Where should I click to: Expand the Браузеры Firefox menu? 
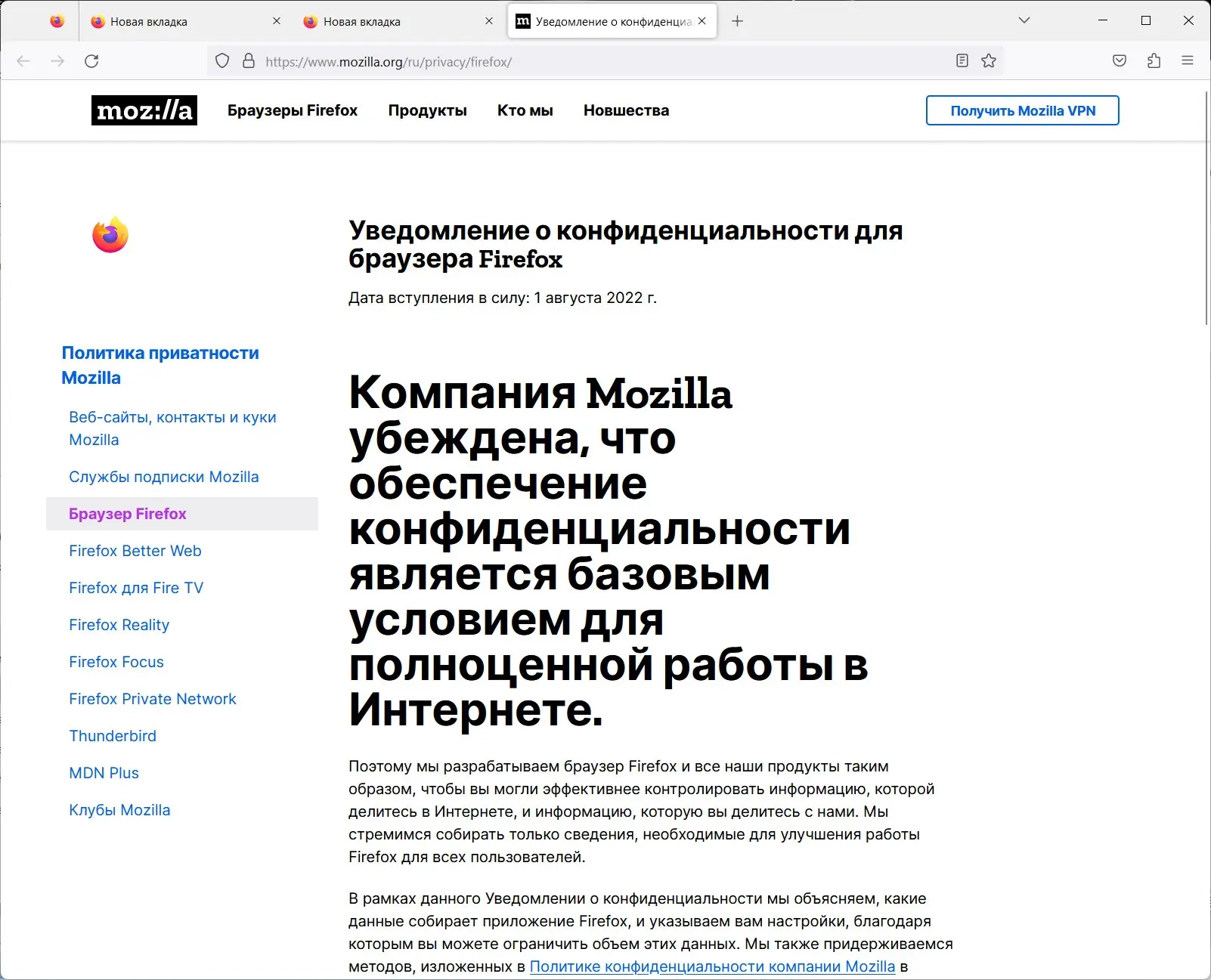(293, 110)
